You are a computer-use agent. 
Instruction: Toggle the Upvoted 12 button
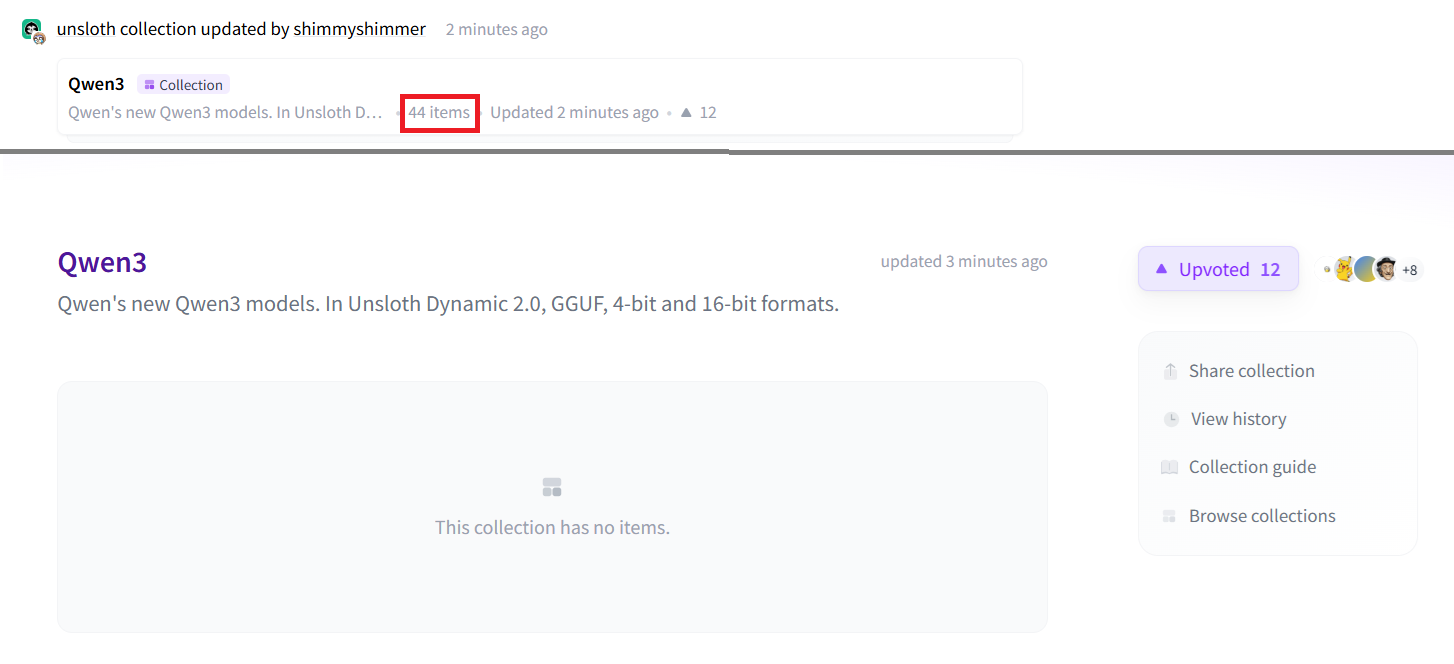coord(1217,269)
